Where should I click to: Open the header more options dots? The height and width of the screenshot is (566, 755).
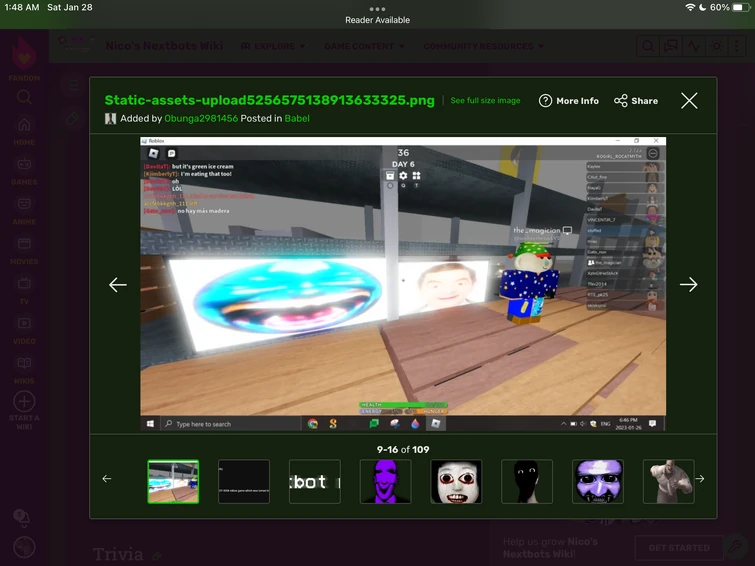point(737,46)
